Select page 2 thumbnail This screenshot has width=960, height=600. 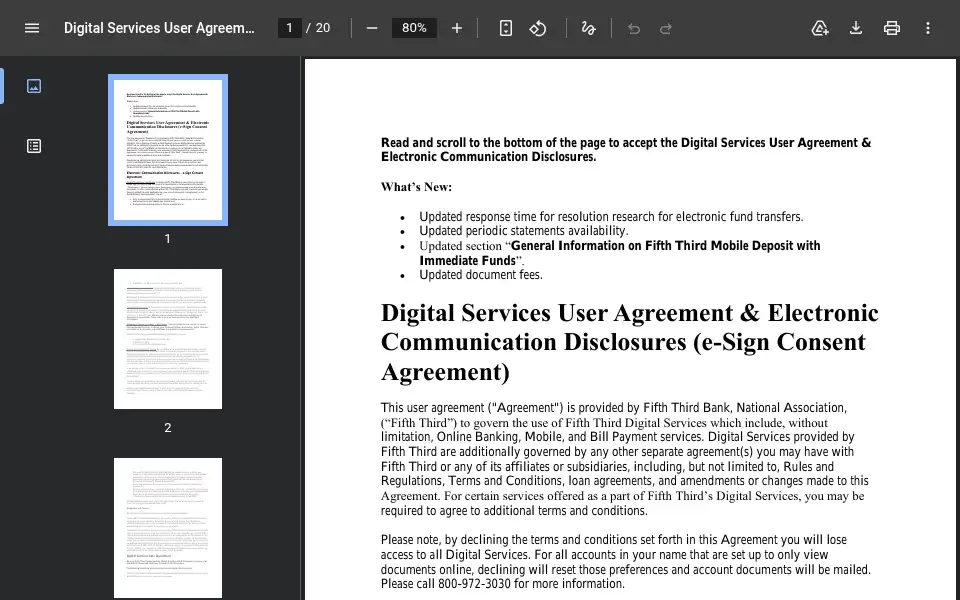point(168,339)
